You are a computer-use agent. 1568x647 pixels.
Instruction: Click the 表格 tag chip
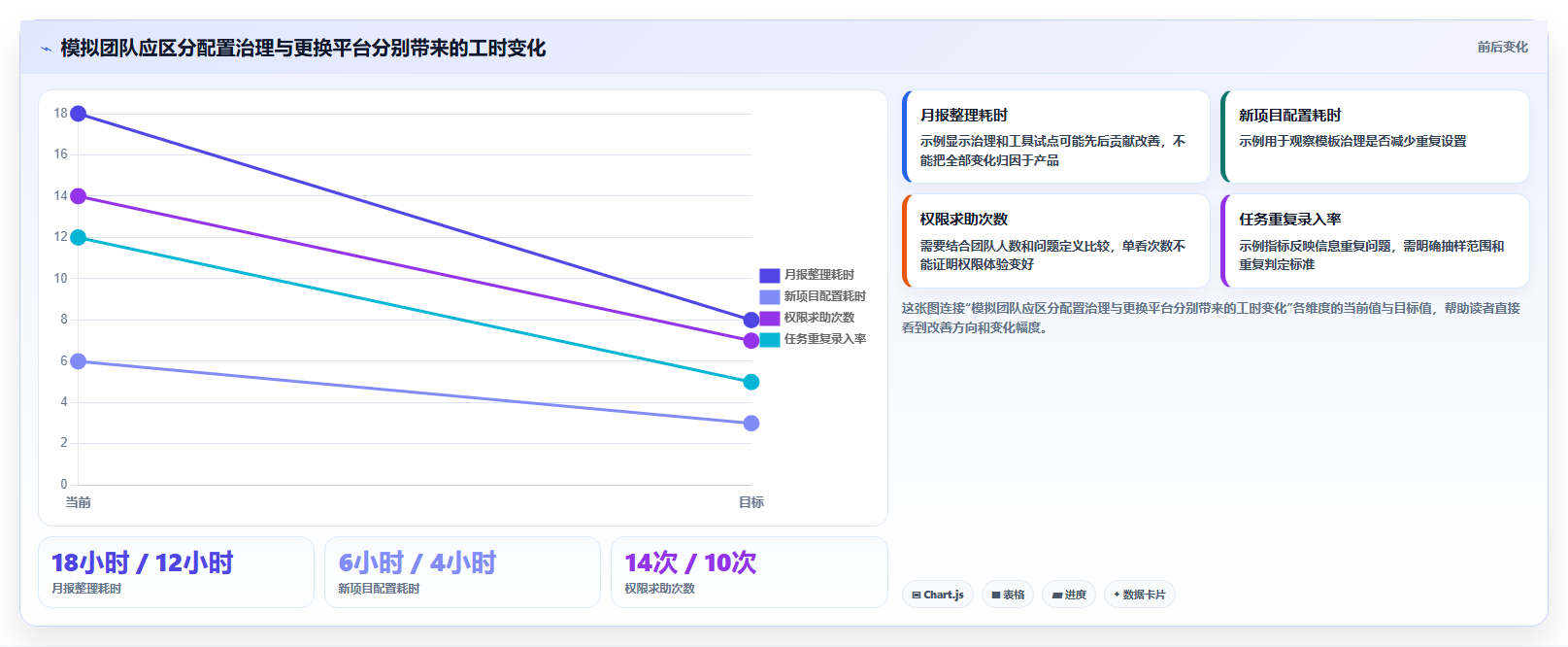1008,595
